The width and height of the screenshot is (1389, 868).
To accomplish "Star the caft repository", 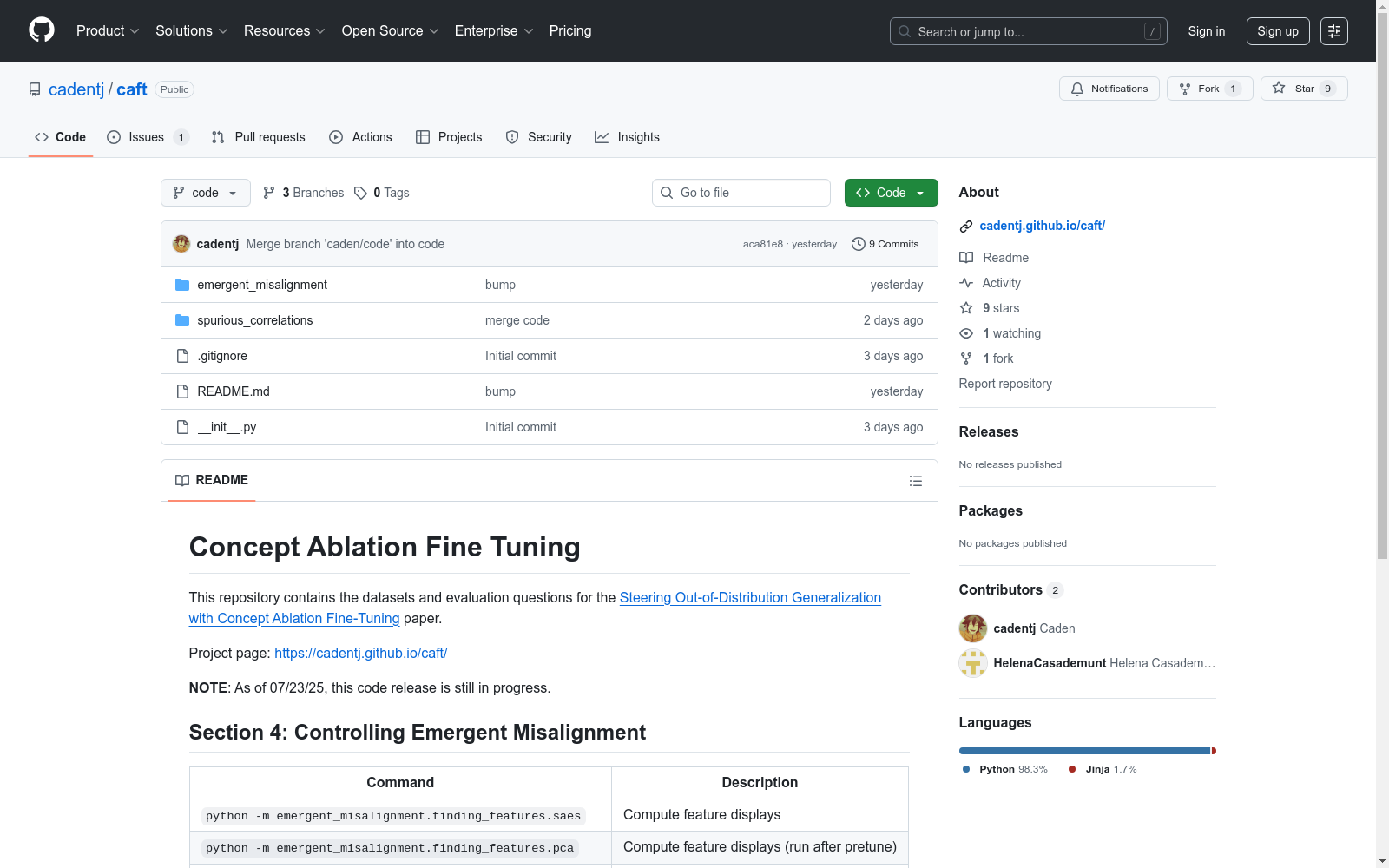I will 1304,89.
